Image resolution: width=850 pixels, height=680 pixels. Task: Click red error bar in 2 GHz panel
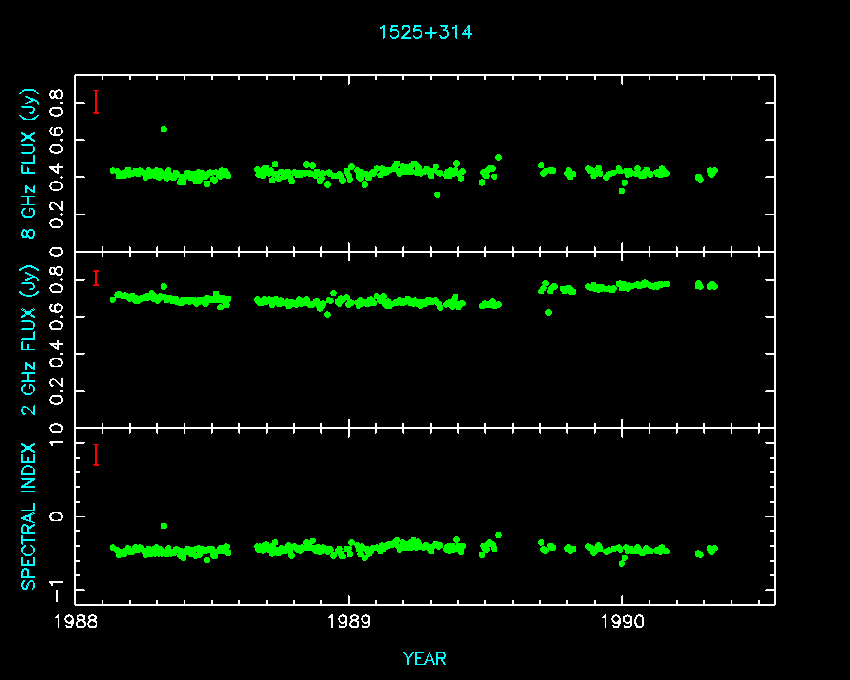coord(96,278)
